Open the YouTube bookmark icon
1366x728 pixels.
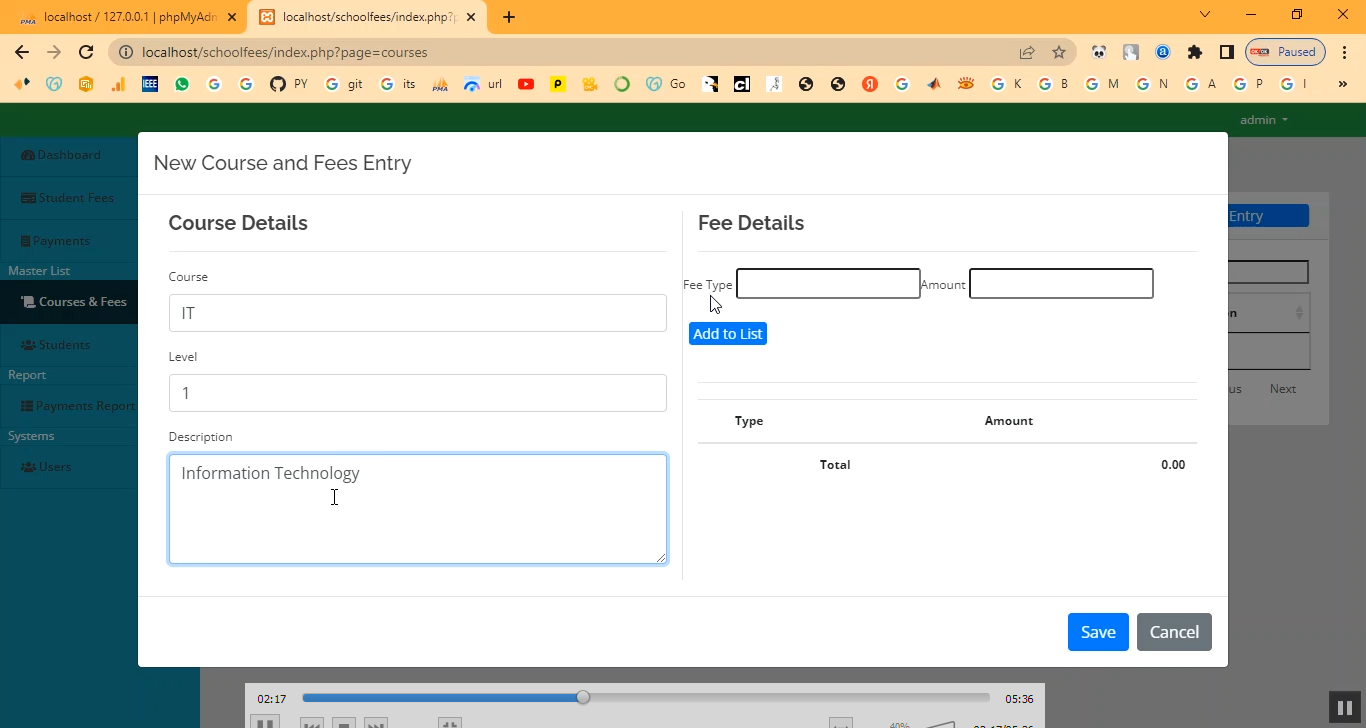click(x=526, y=84)
